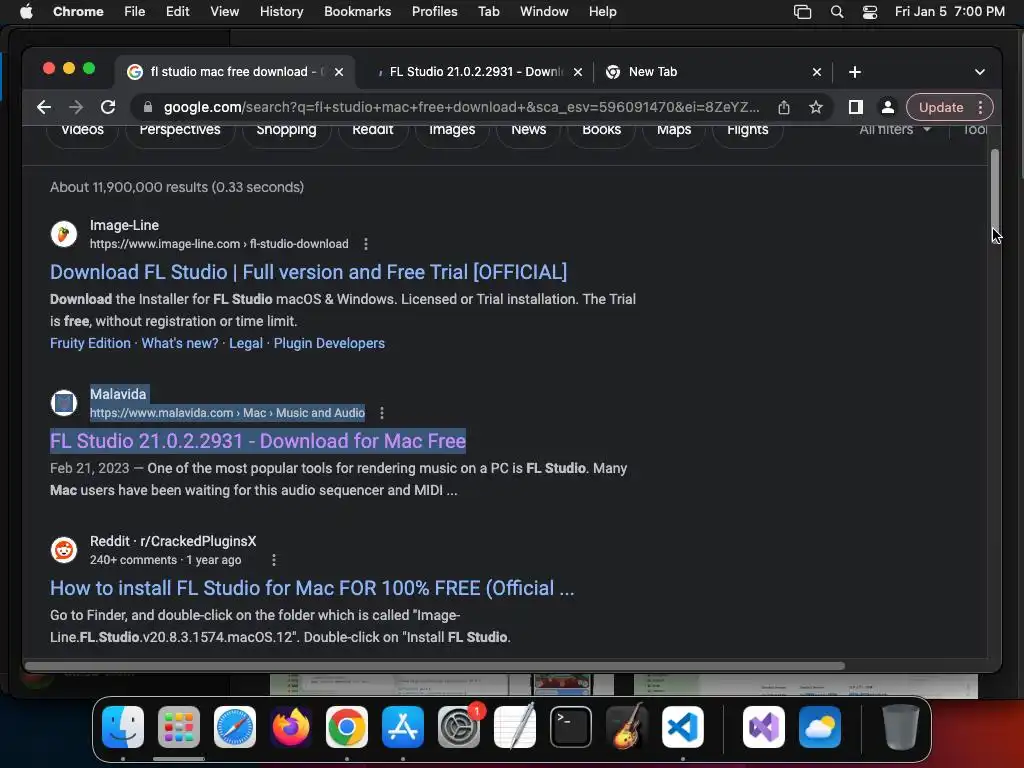
Task: Open more options for Reddit result
Action: [x=274, y=560]
